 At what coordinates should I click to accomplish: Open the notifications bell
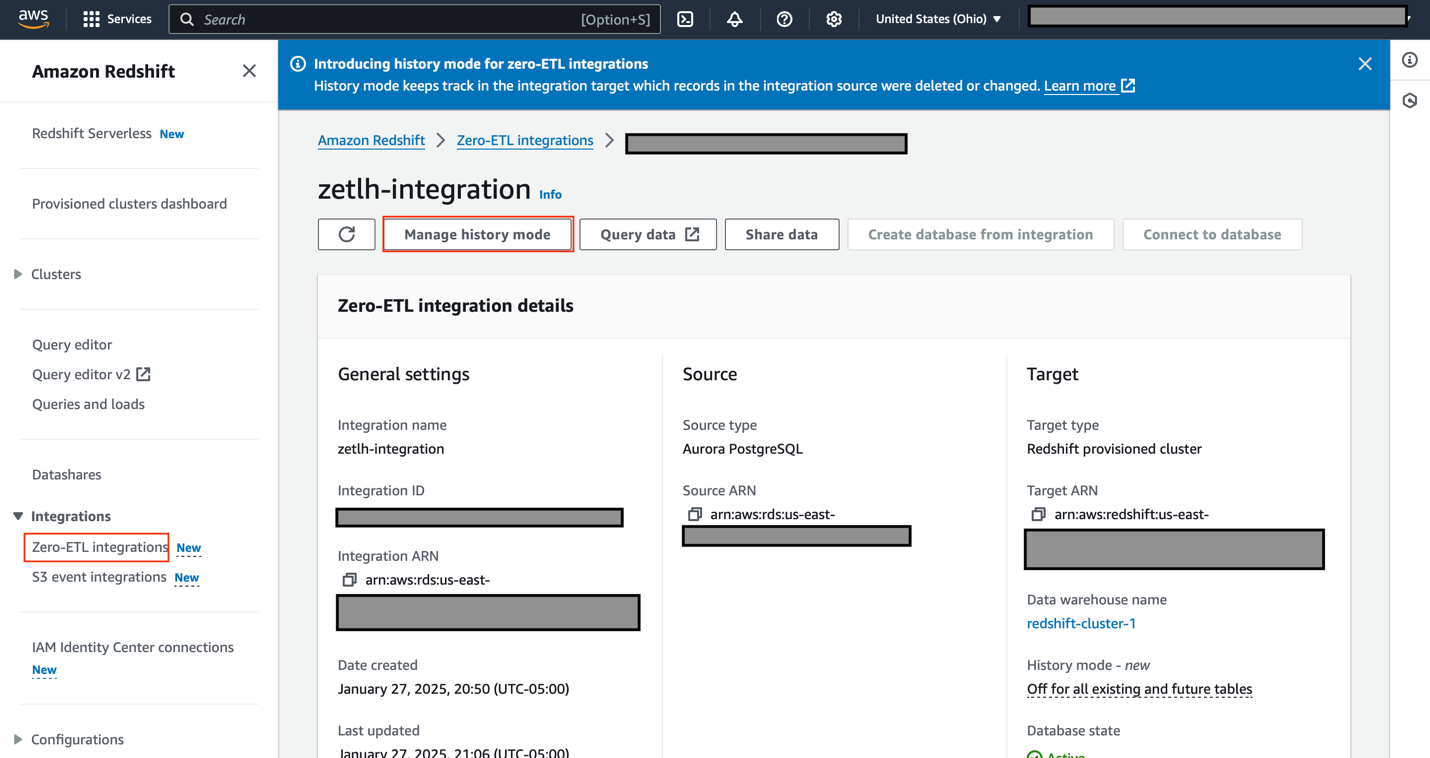coord(734,19)
